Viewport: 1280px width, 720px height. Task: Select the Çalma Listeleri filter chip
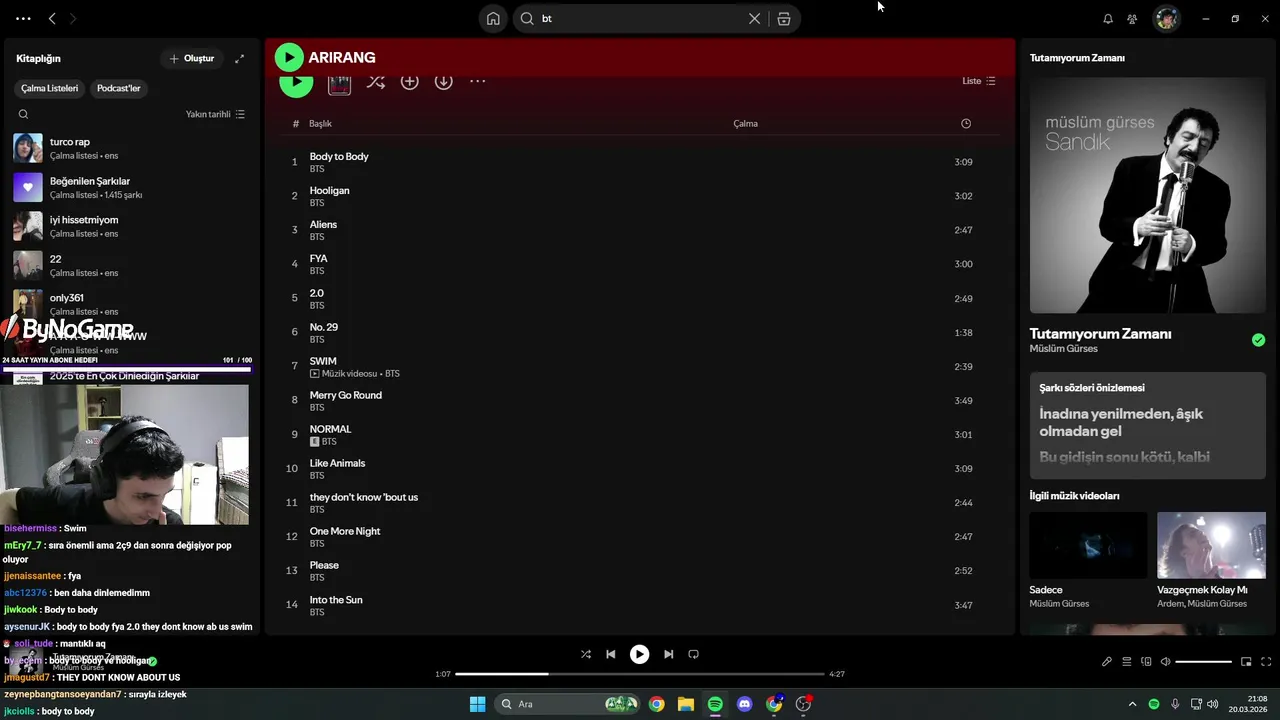(50, 88)
